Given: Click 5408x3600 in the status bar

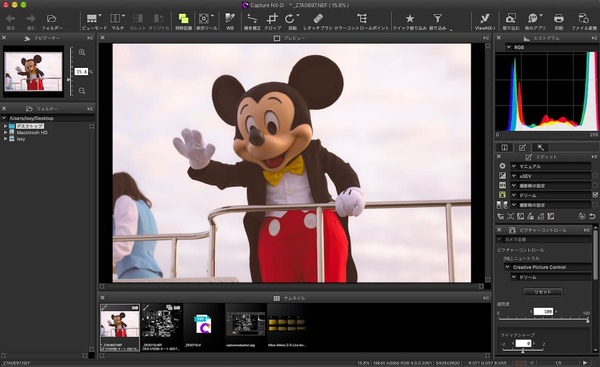Looking at the screenshot, I should coord(449,363).
